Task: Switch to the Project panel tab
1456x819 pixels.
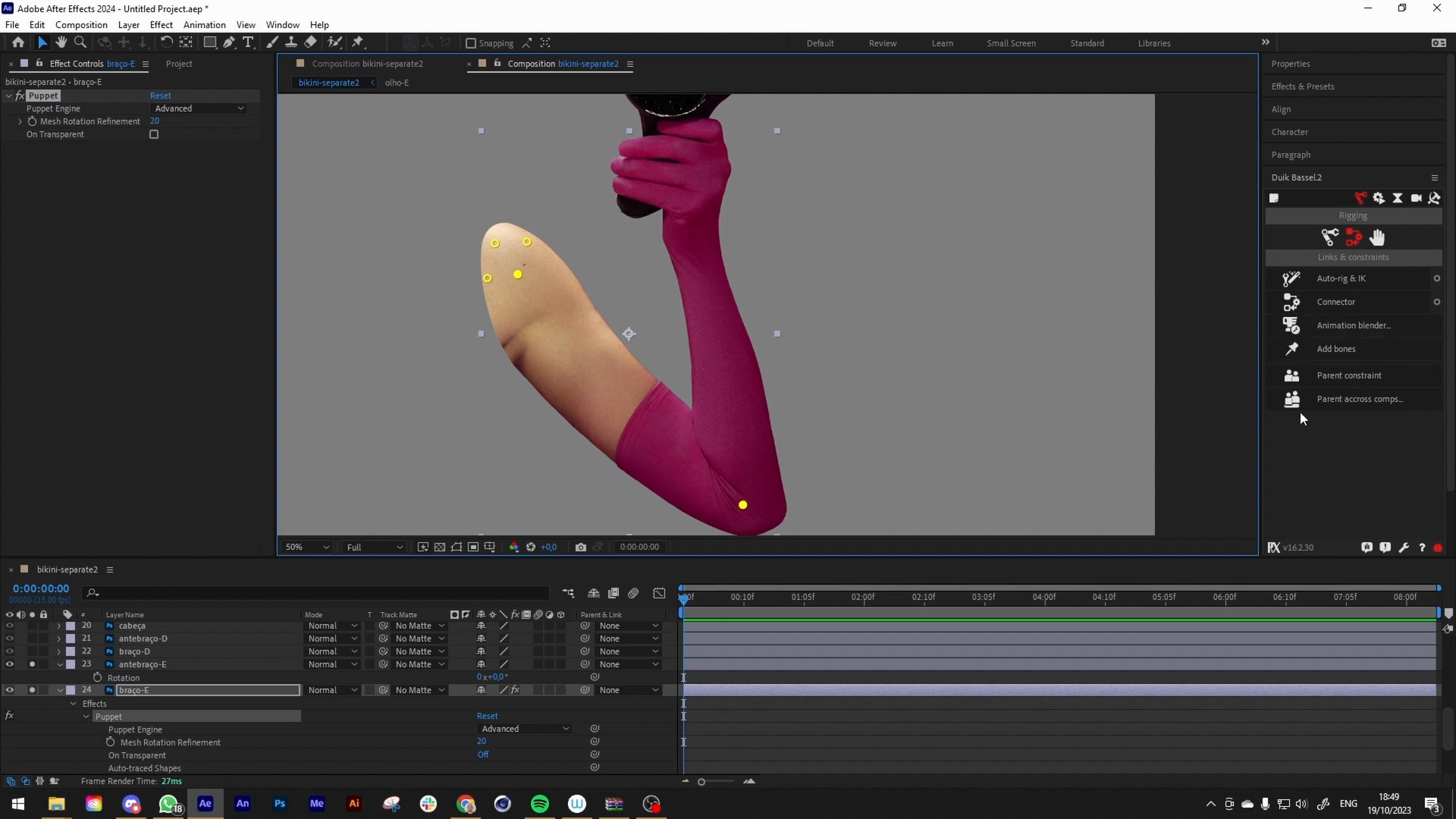Action: pyautogui.click(x=179, y=64)
